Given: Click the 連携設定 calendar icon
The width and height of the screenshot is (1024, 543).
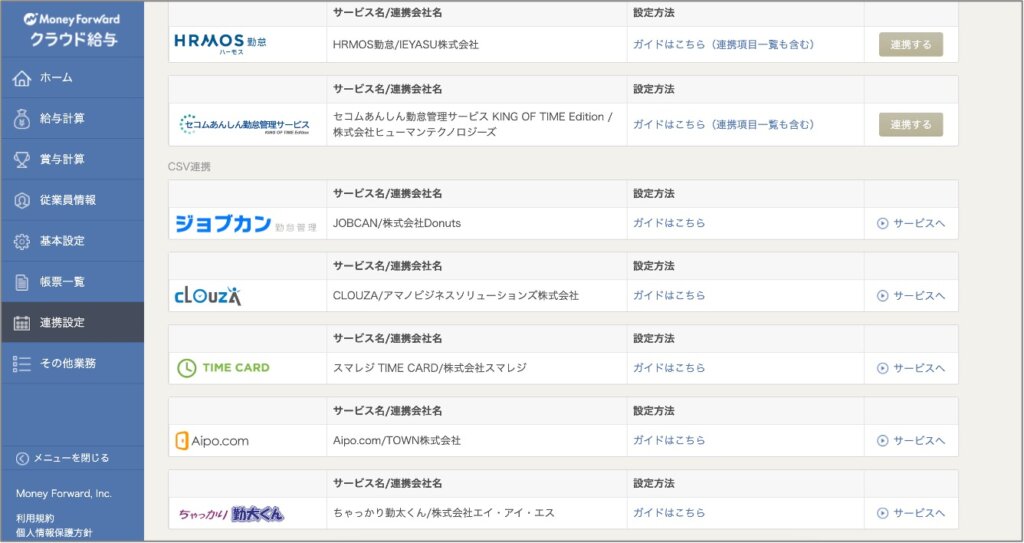Looking at the screenshot, I should pyautogui.click(x=22, y=323).
